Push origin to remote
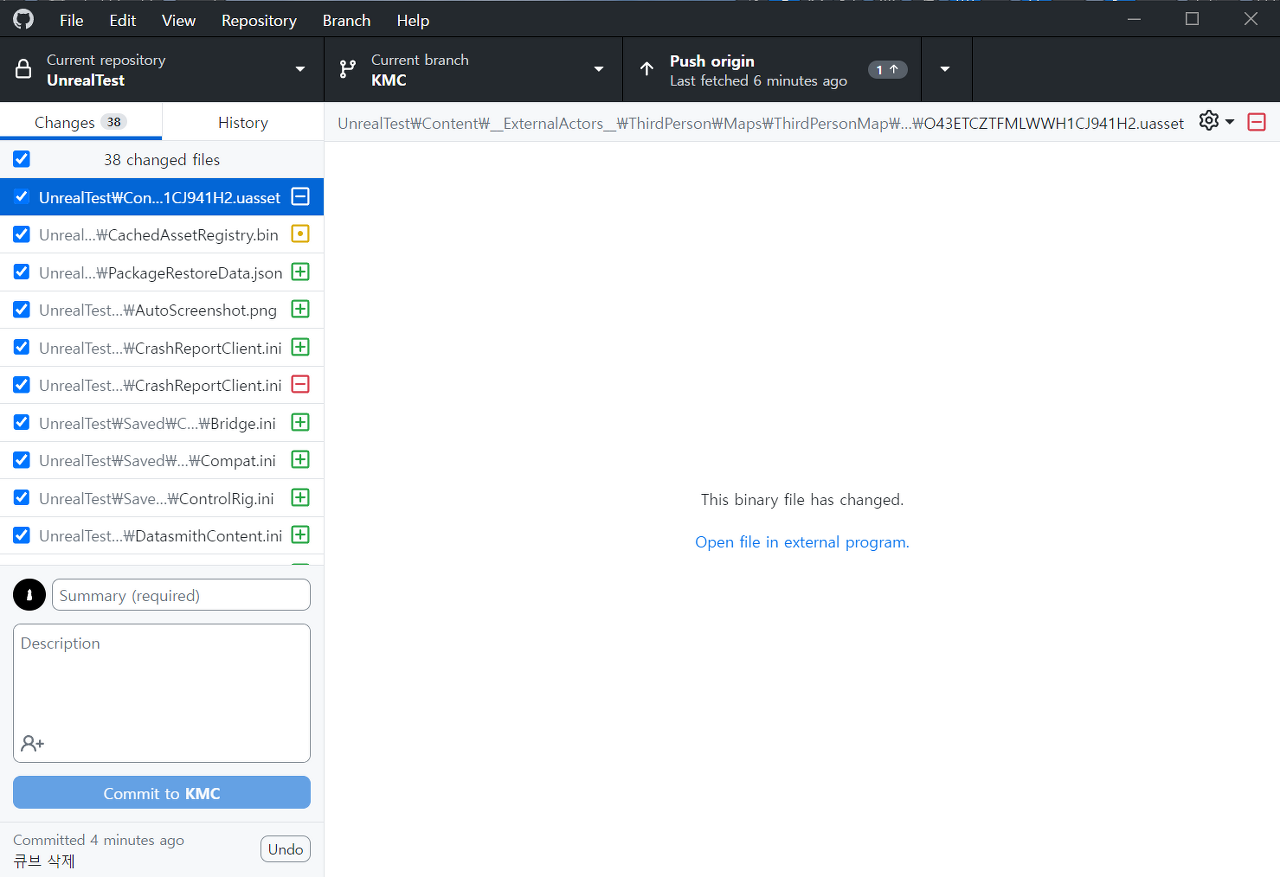Image resolution: width=1280 pixels, height=877 pixels. click(x=772, y=69)
